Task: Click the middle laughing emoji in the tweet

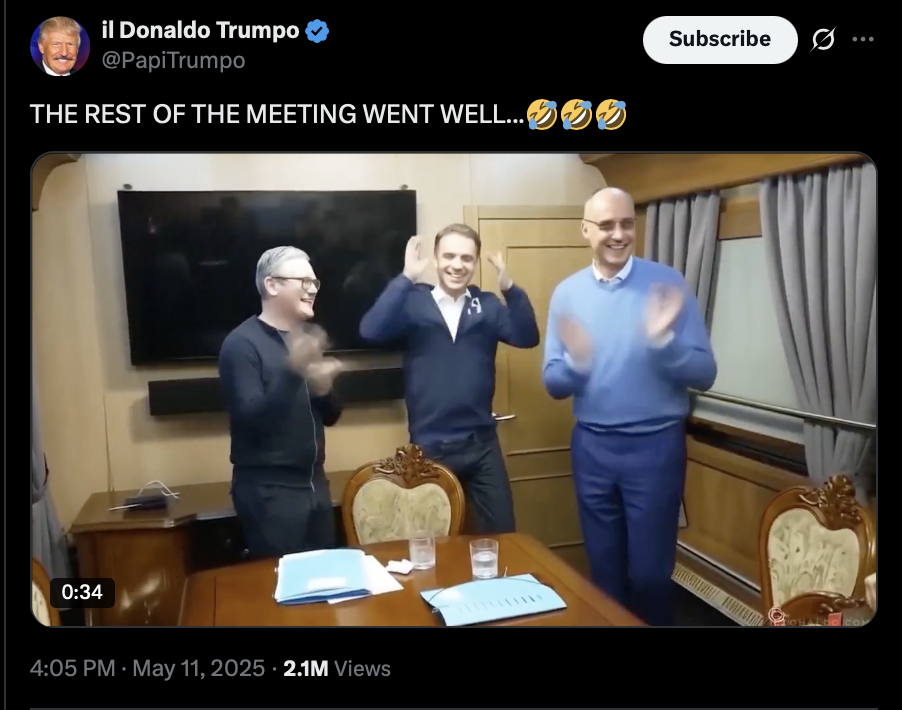Action: pyautogui.click(x=576, y=114)
